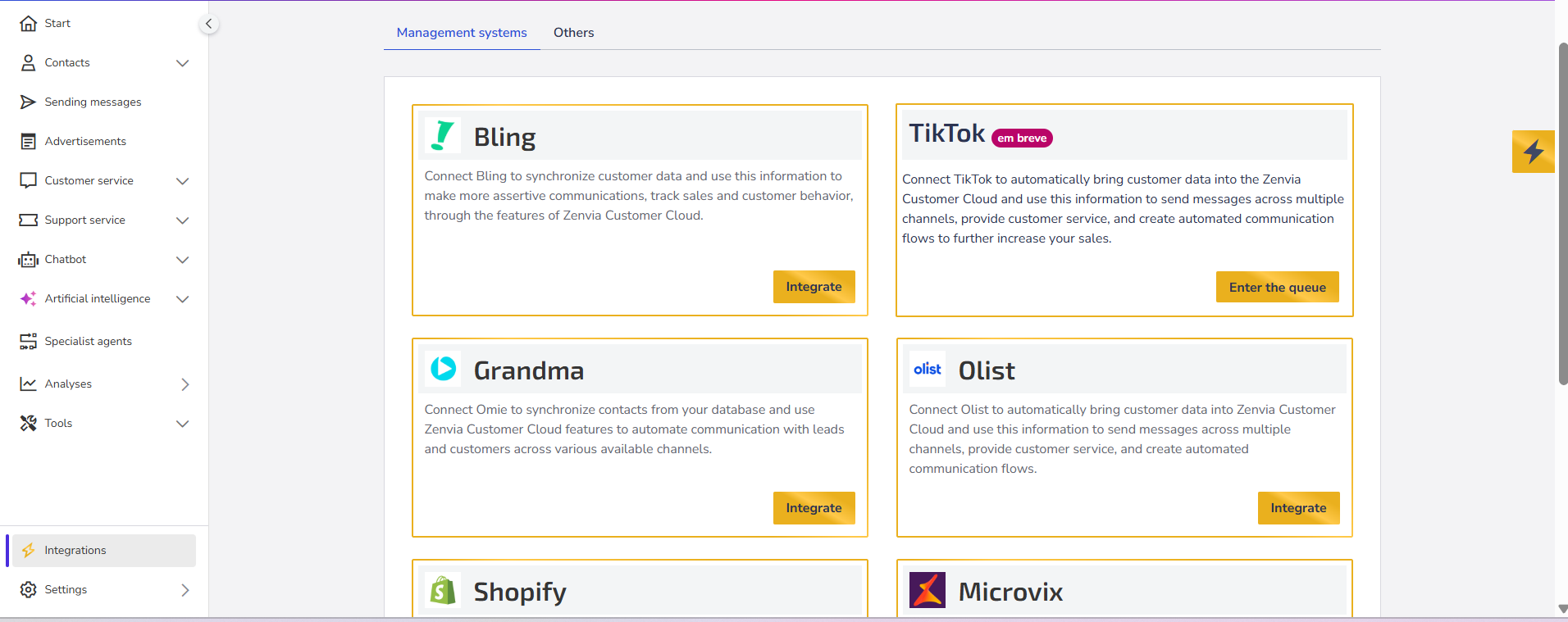Click the Bling description text
Image resolution: width=1568 pixels, height=622 pixels.
[639, 196]
